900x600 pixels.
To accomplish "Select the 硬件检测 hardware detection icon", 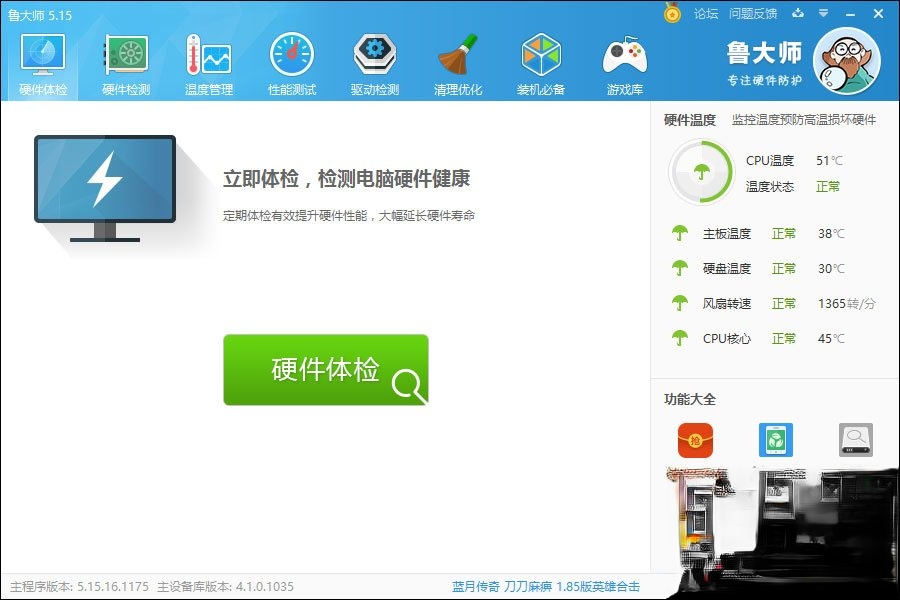I will 125,57.
